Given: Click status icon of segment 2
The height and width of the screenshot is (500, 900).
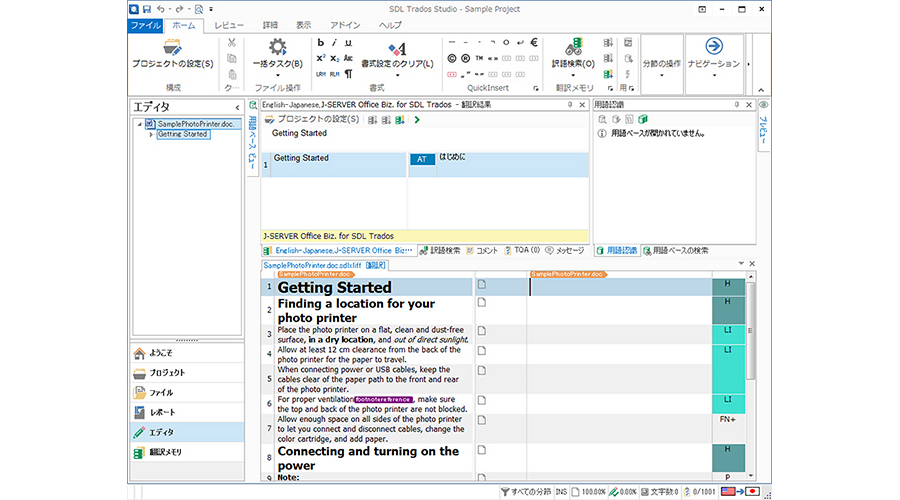Looking at the screenshot, I should point(482,303).
